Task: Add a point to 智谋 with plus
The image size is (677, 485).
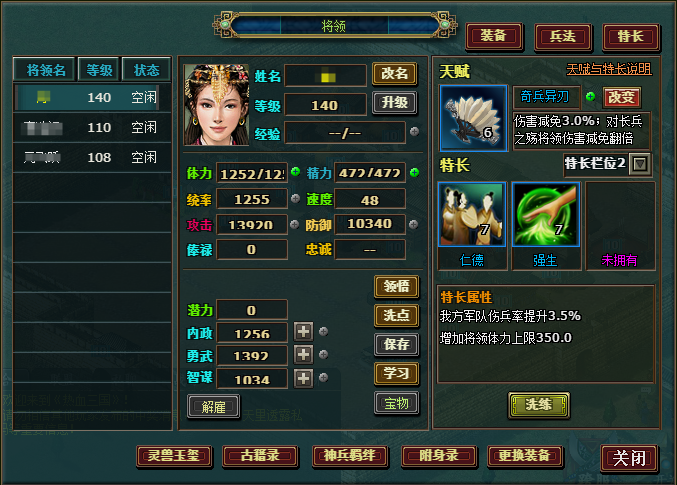Action: pos(304,379)
